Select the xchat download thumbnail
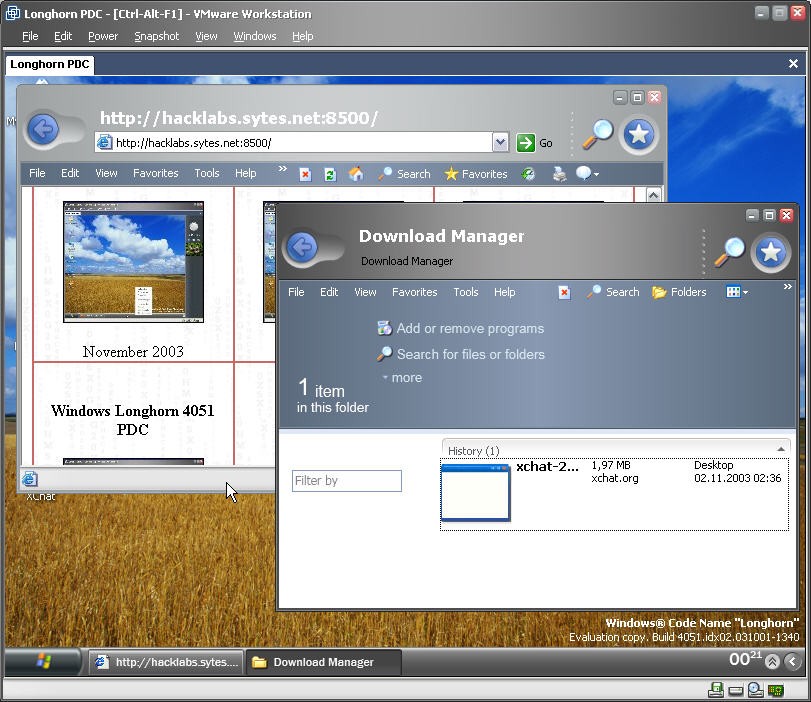Viewport: 811px width, 702px height. [476, 492]
